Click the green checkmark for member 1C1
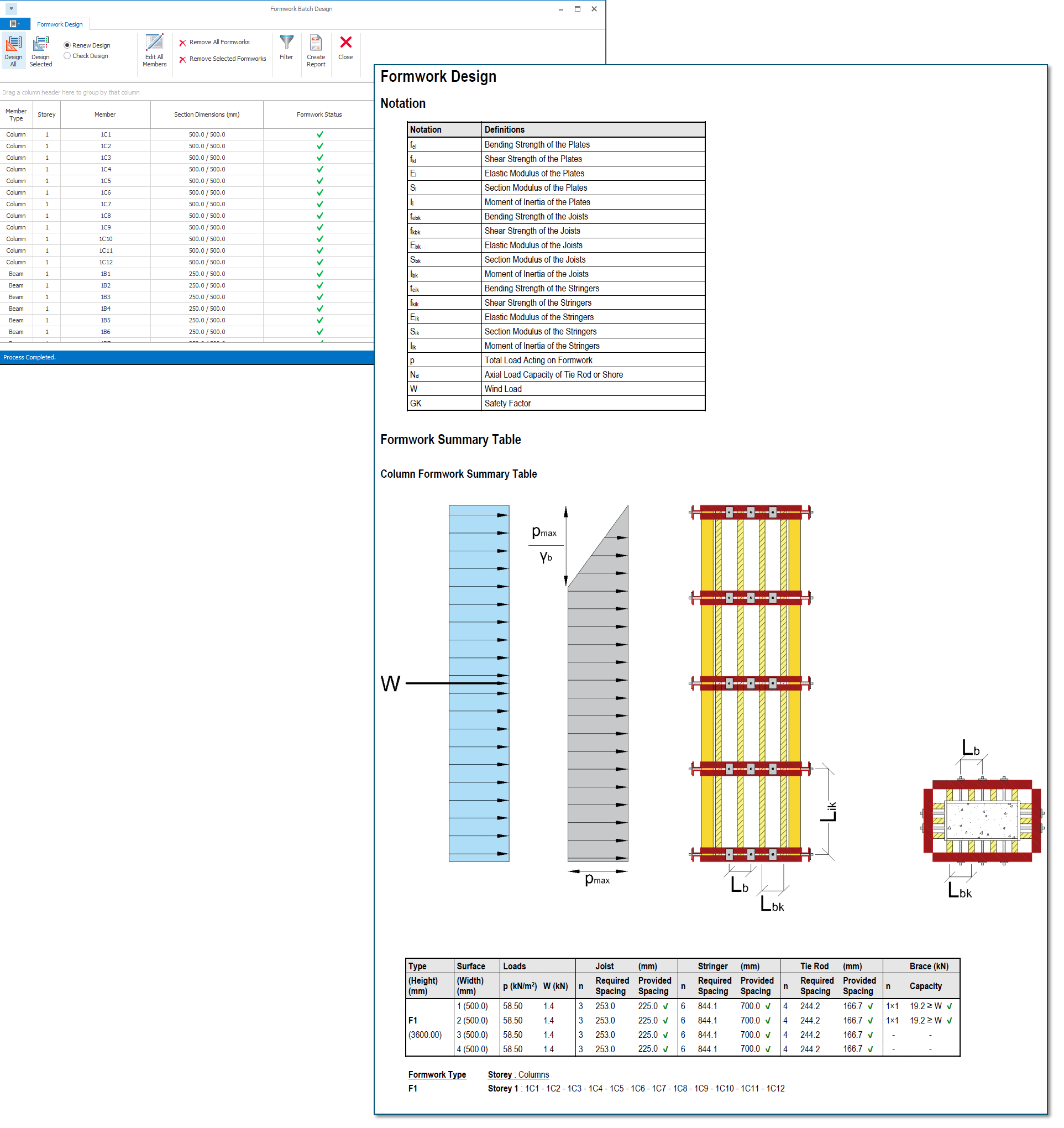Screen dimensions: 1064x1128 pos(320,134)
